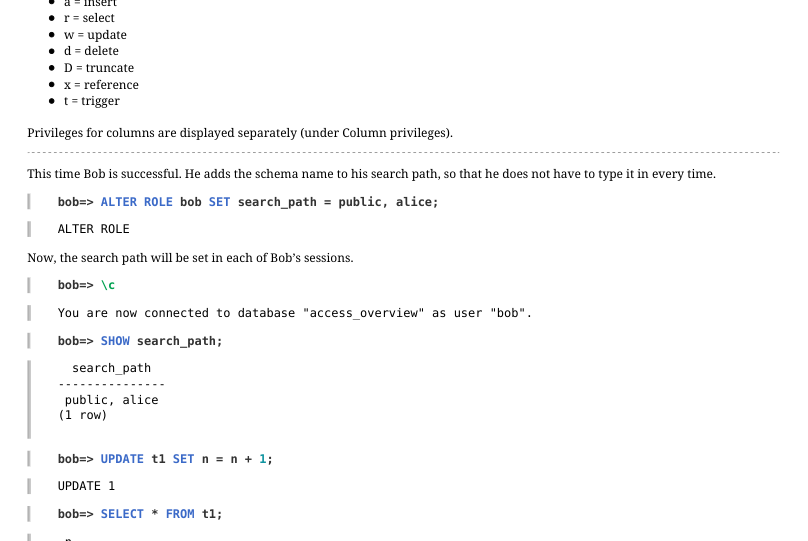Viewport: 808px width, 541px height.
Task: Click the 'w = update' bullet item
Action: click(x=95, y=35)
